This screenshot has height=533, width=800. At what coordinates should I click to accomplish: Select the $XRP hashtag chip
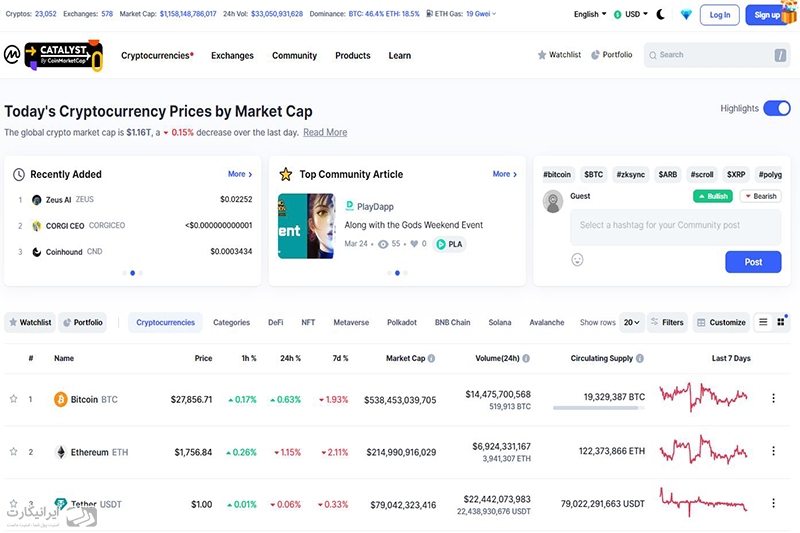[x=736, y=174]
